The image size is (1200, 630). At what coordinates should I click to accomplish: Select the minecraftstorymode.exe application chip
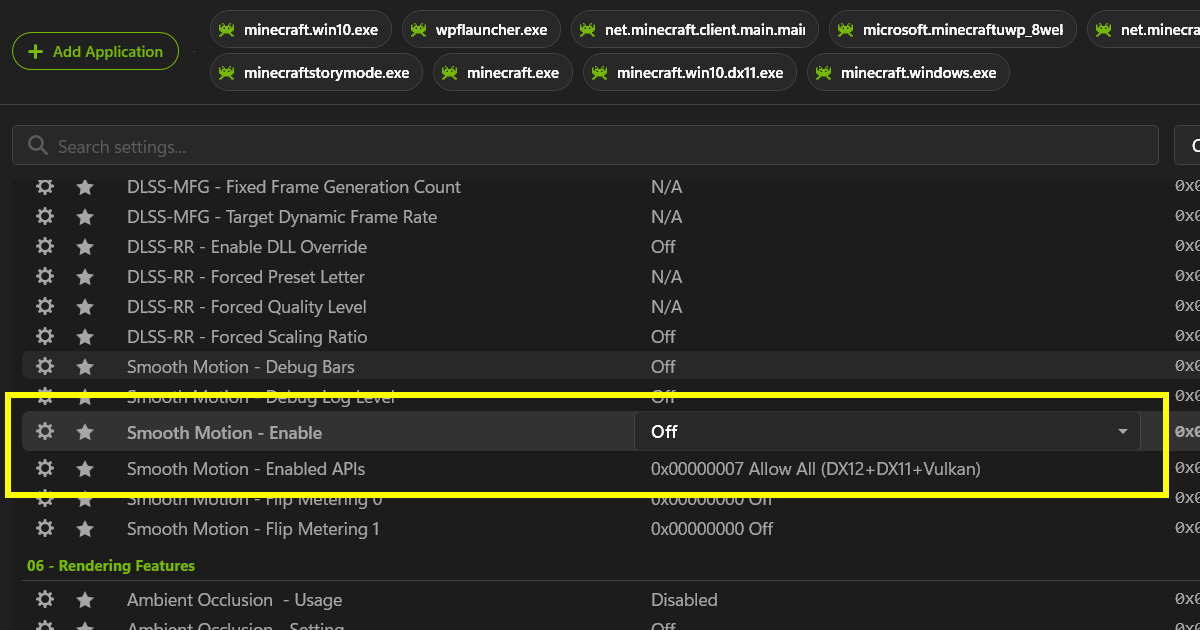[316, 73]
